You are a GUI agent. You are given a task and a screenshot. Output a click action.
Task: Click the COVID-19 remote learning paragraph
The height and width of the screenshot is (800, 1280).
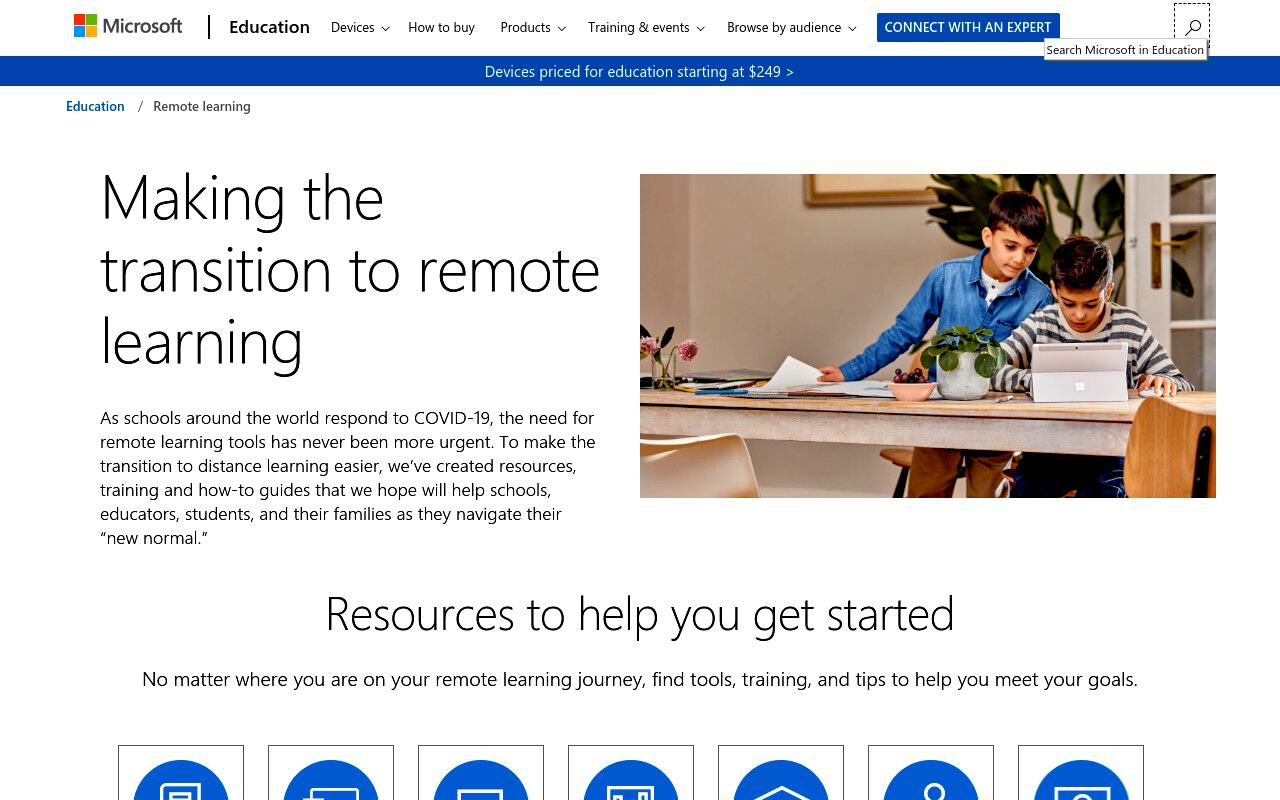348,478
